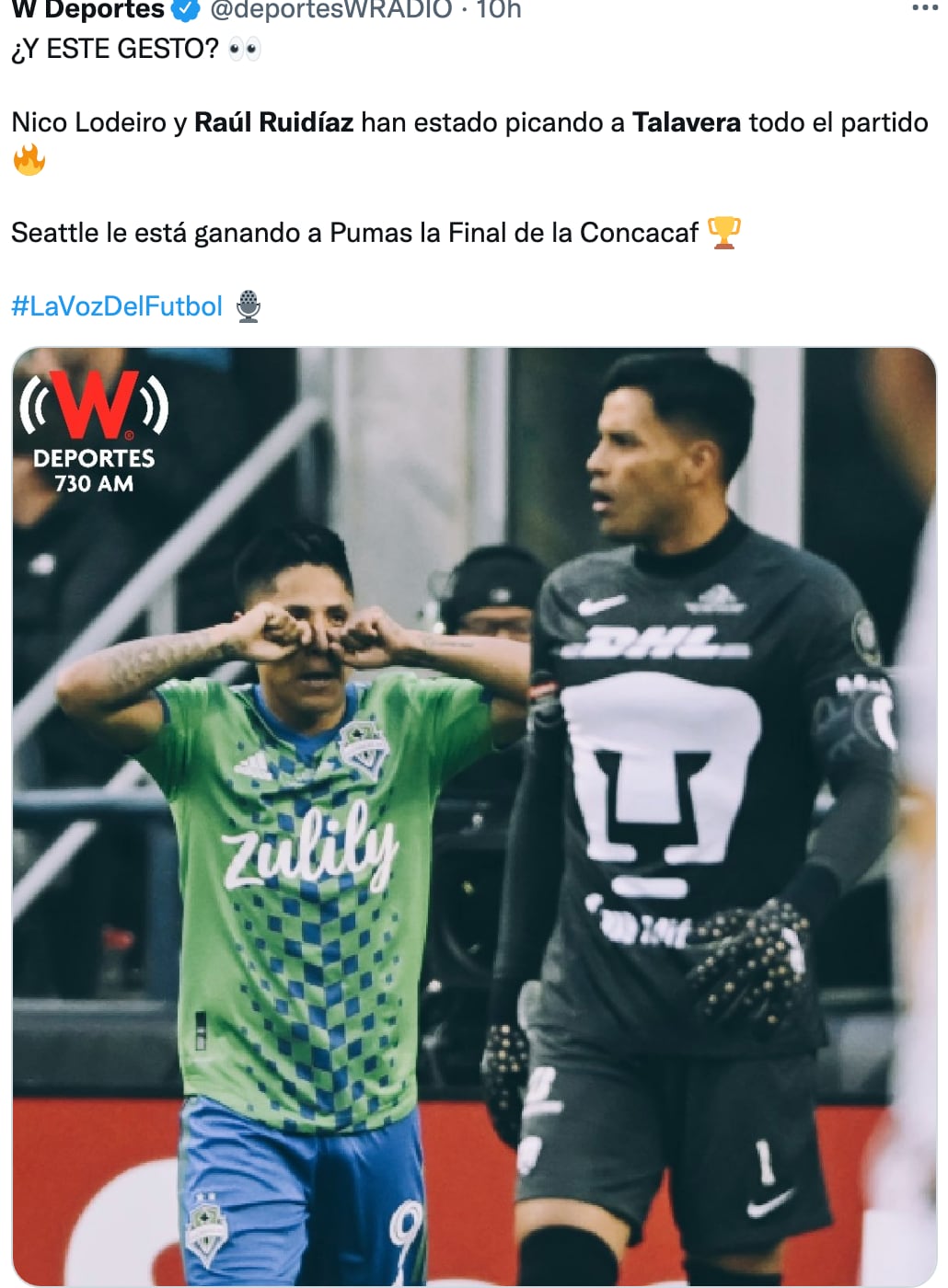Click the blue verified badge
Viewport: 948px width, 1288px height.
click(187, 9)
